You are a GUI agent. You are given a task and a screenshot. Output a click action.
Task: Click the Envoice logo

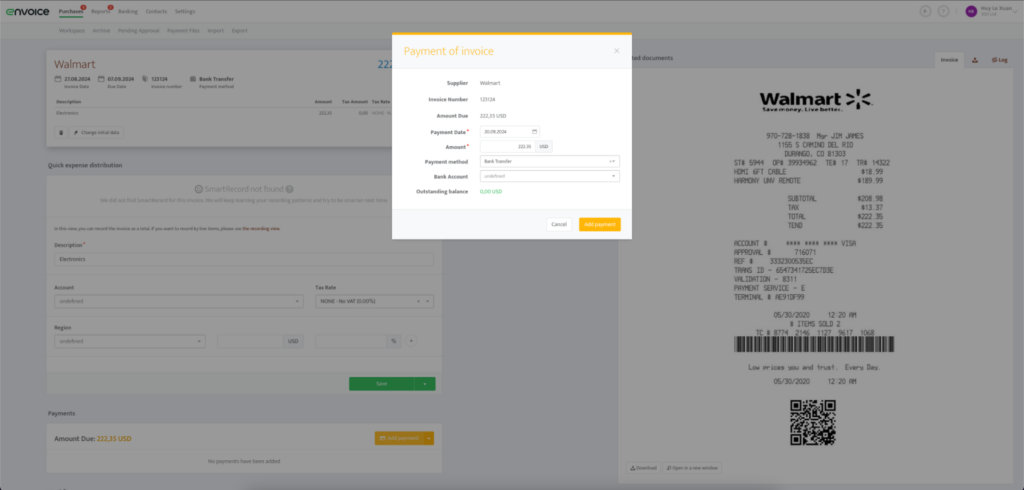[x=27, y=11]
